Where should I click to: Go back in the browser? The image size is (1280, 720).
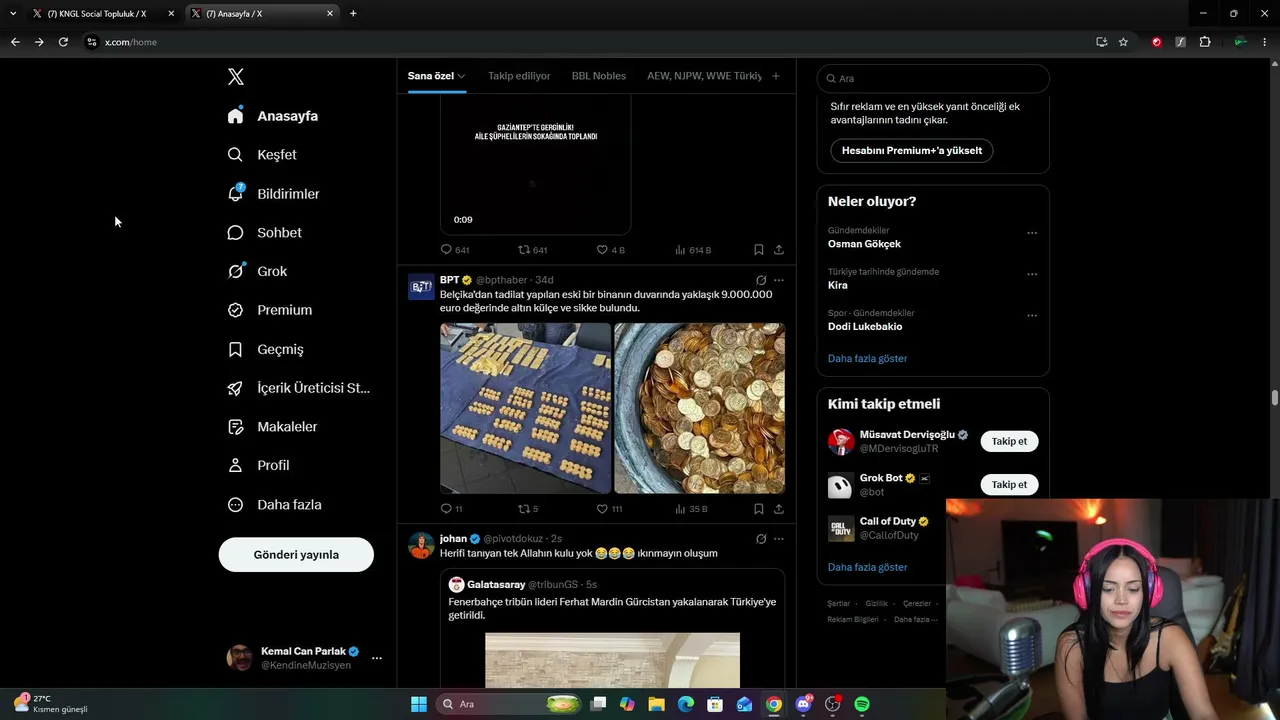tap(15, 42)
